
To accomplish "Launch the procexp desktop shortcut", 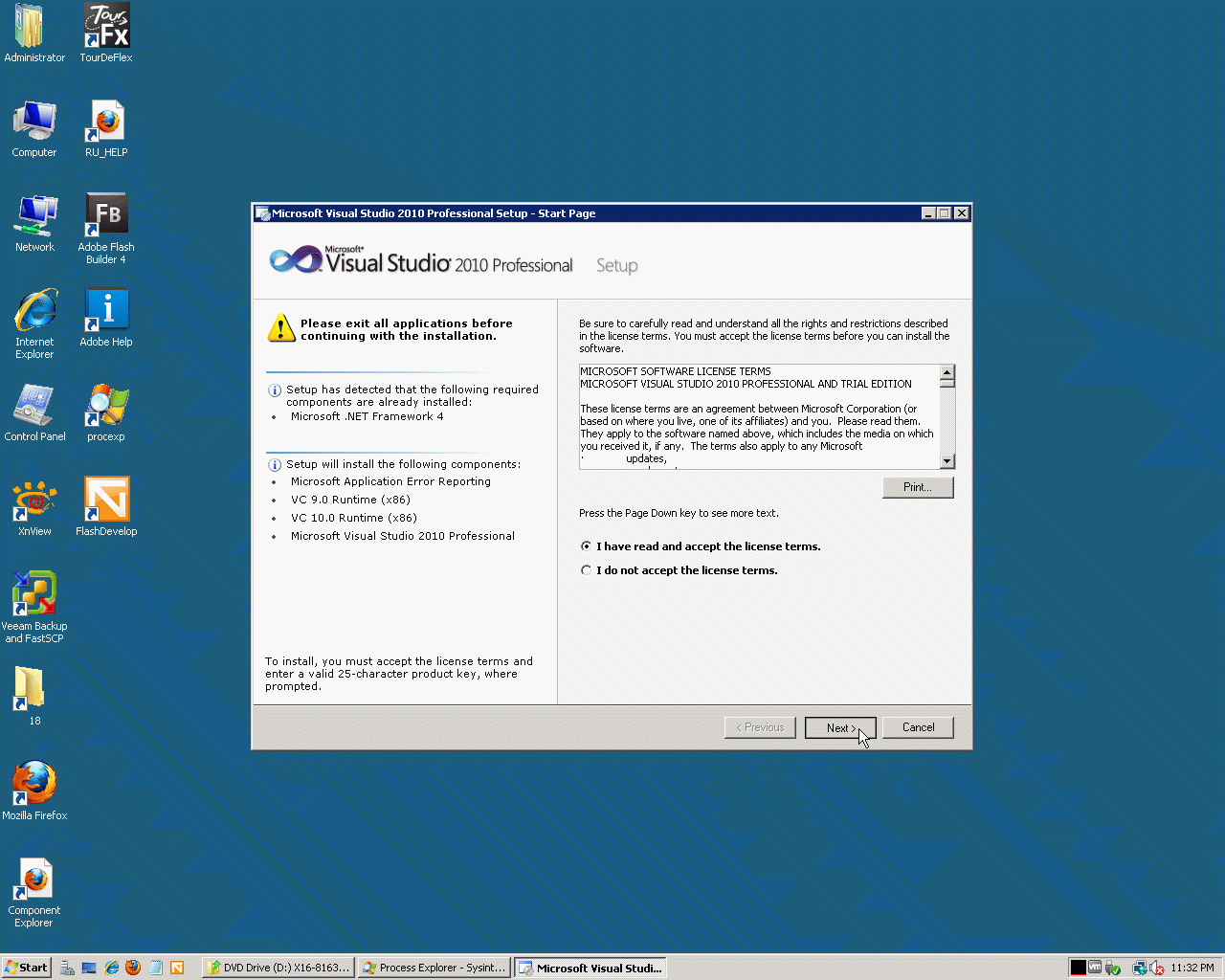I will click(106, 412).
